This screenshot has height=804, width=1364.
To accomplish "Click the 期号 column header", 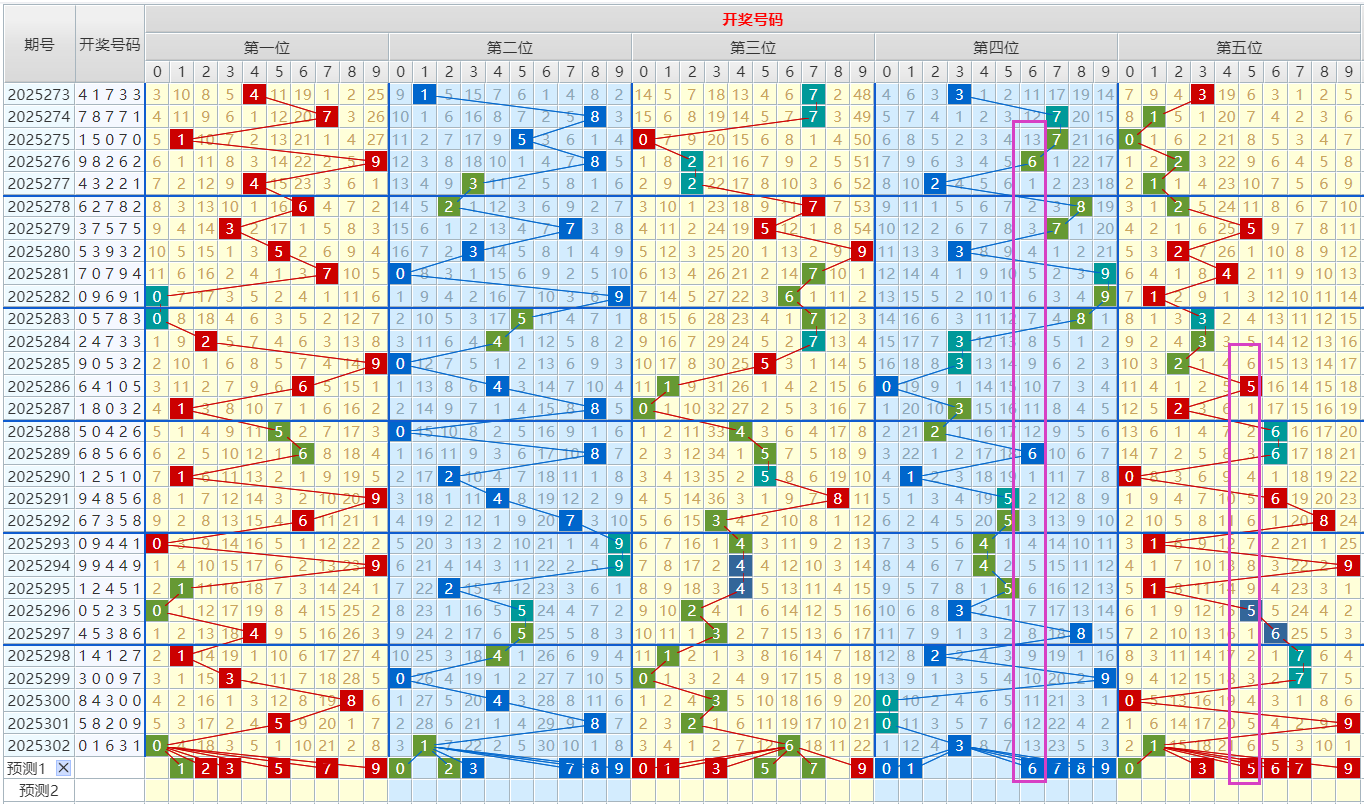I will [x=39, y=44].
